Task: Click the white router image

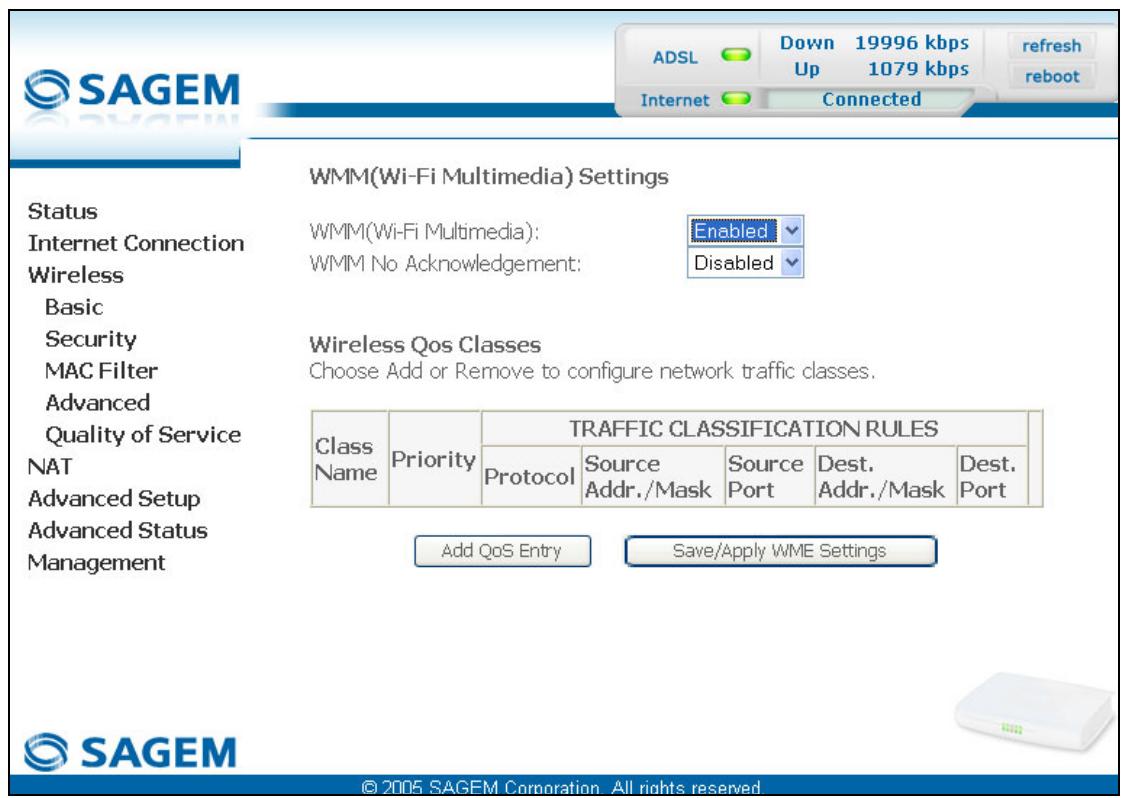Action: (x=1034, y=711)
